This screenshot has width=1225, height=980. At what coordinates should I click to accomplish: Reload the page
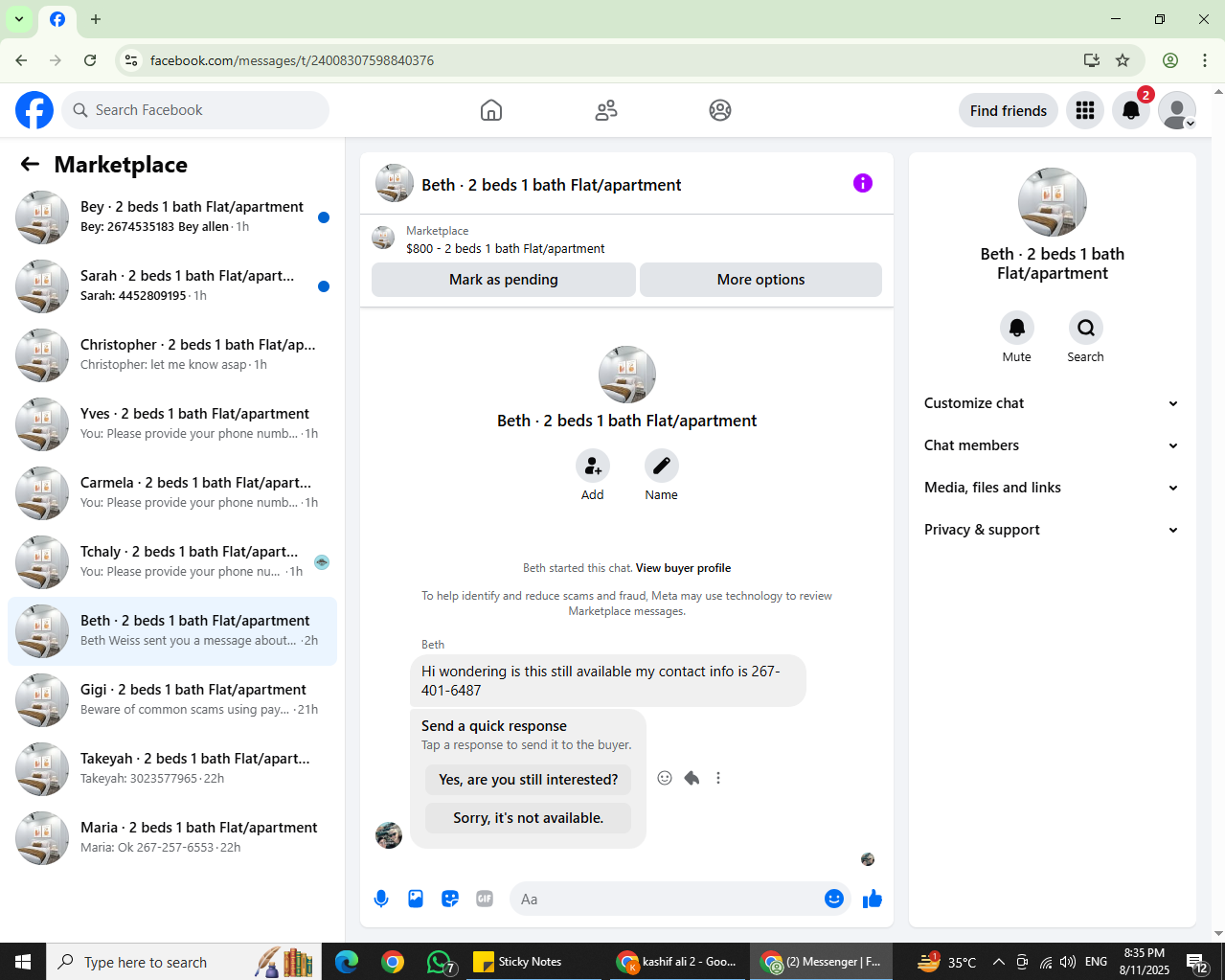(x=90, y=60)
